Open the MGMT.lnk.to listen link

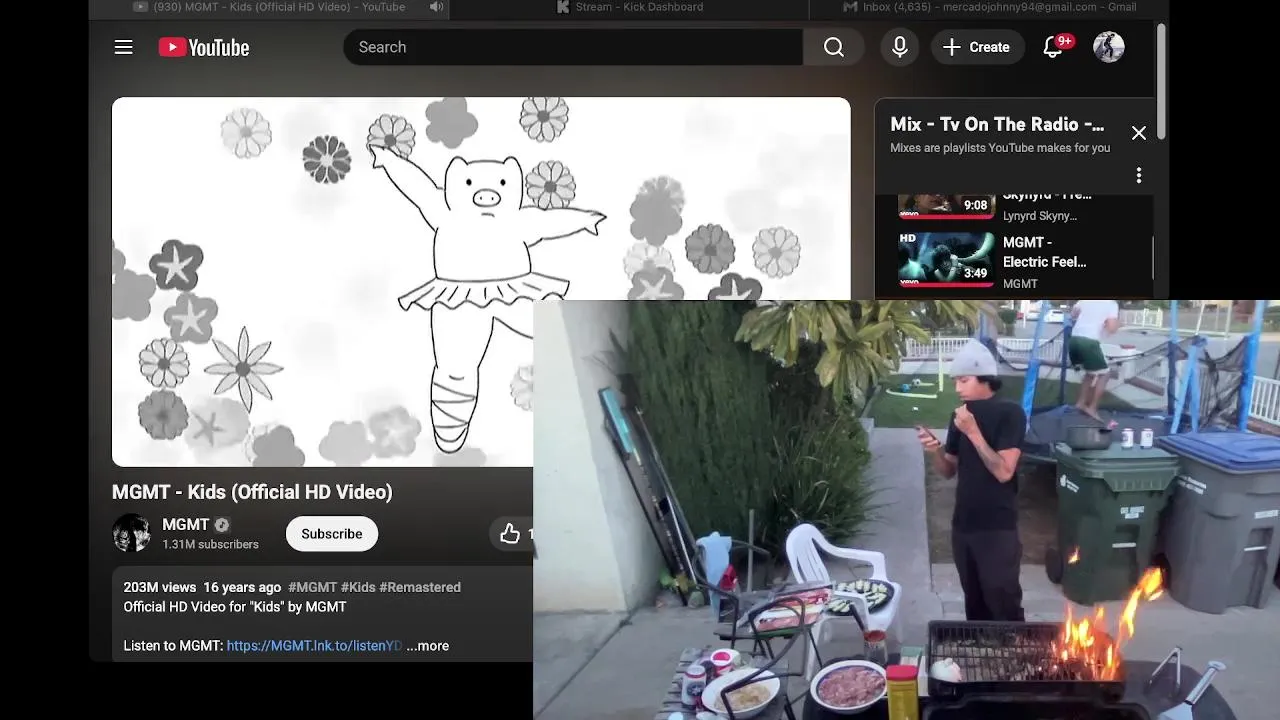[x=314, y=646]
